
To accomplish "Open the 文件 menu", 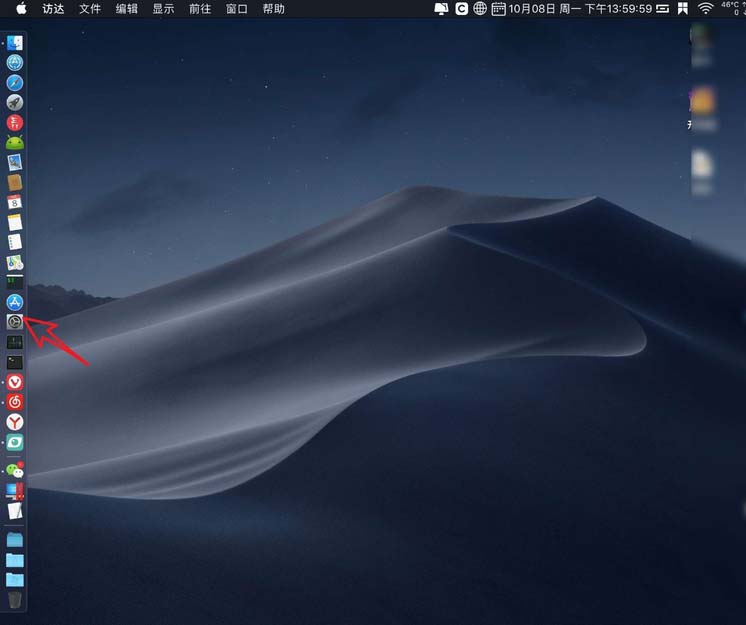I will pyautogui.click(x=90, y=9).
